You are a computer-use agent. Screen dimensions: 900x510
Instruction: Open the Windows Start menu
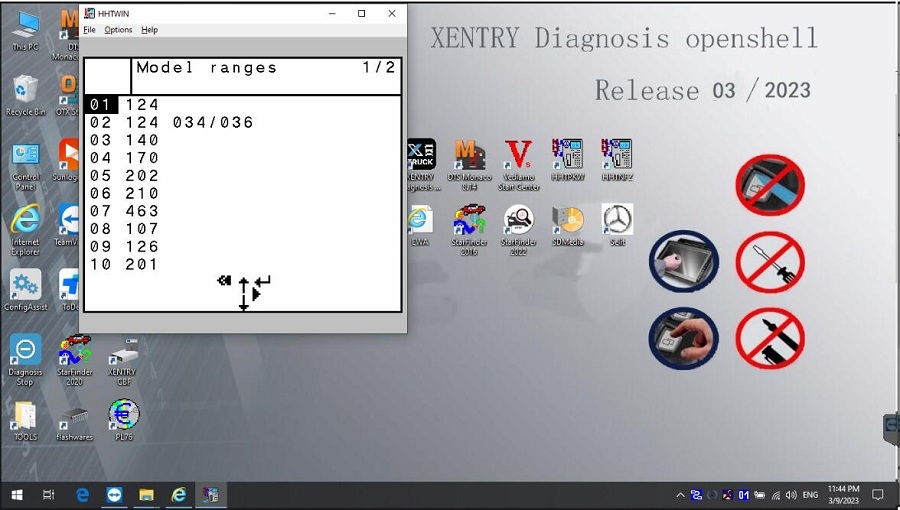click(17, 495)
